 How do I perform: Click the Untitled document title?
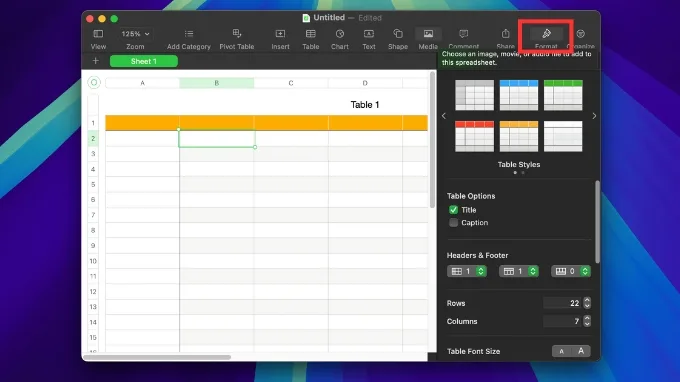click(329, 18)
